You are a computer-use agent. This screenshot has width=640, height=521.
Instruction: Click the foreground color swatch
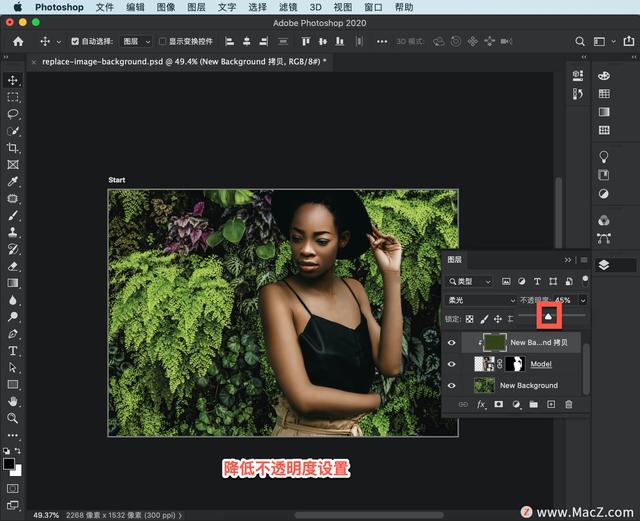coord(9,464)
